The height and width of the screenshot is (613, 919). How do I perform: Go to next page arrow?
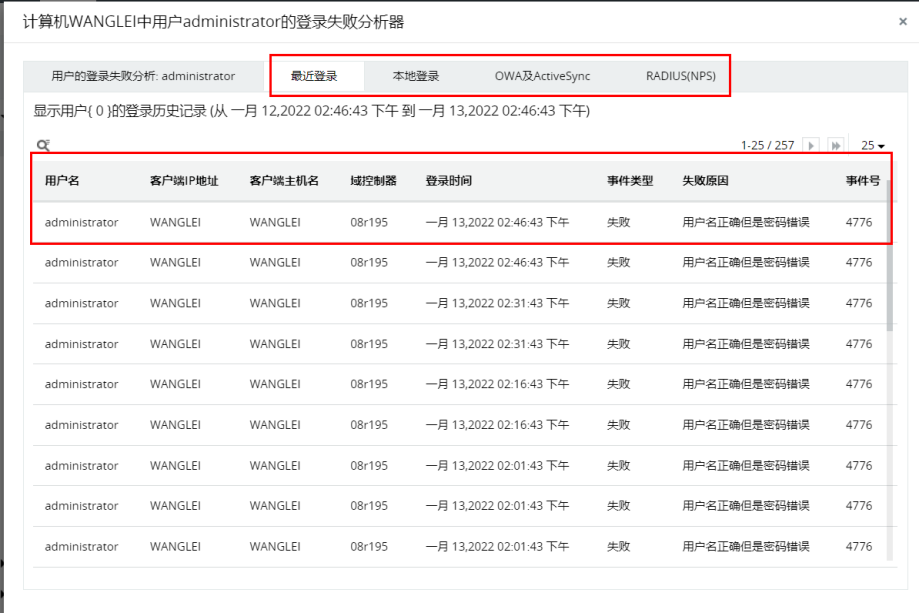pos(811,145)
